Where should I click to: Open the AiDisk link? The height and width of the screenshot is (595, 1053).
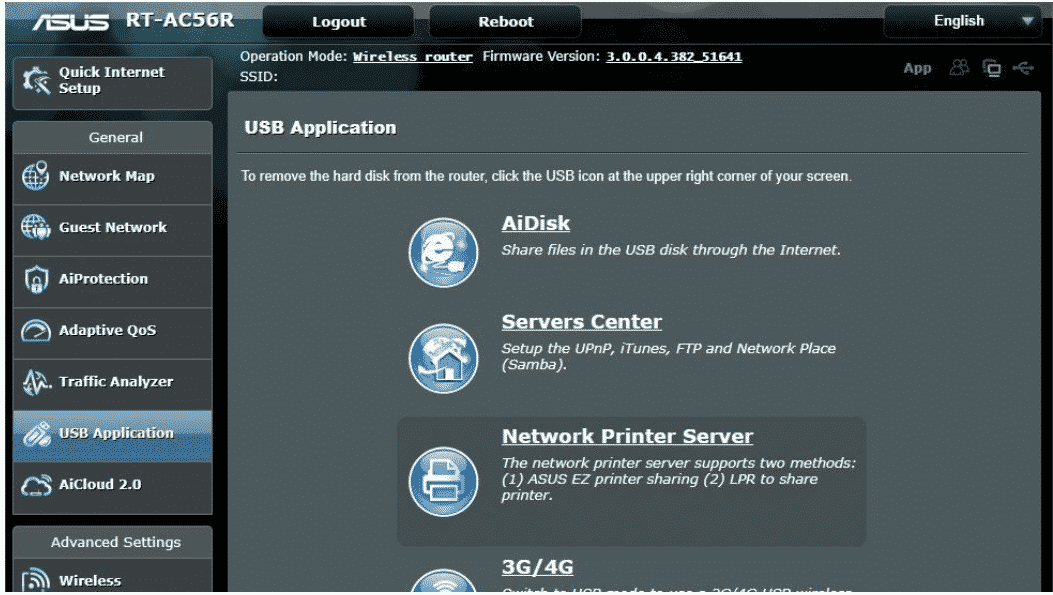pos(536,224)
